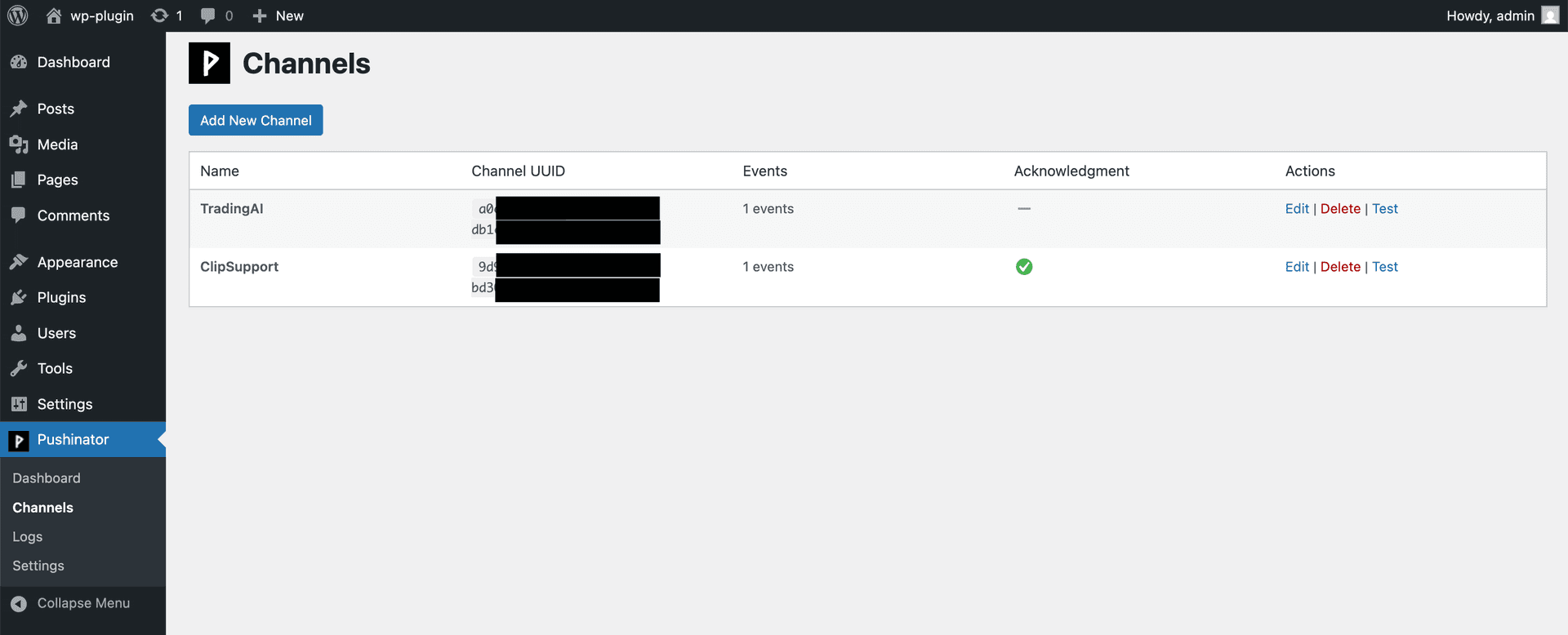Click the updates refresh icon
The height and width of the screenshot is (635, 1568).
(160, 16)
